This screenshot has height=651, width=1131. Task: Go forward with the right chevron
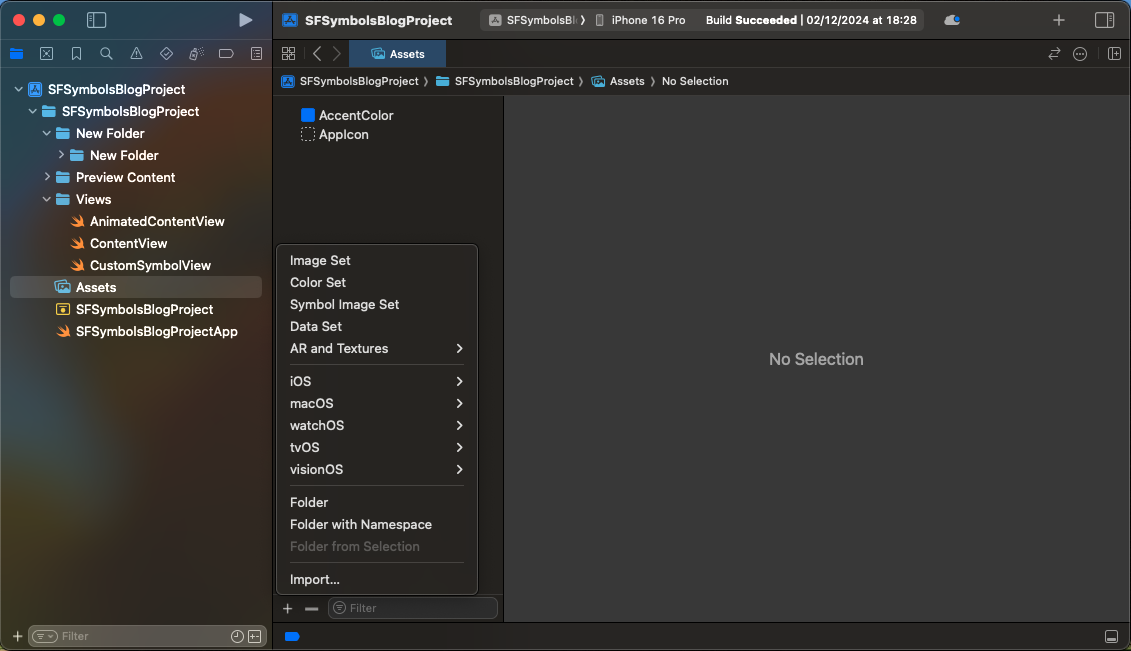click(x=337, y=53)
